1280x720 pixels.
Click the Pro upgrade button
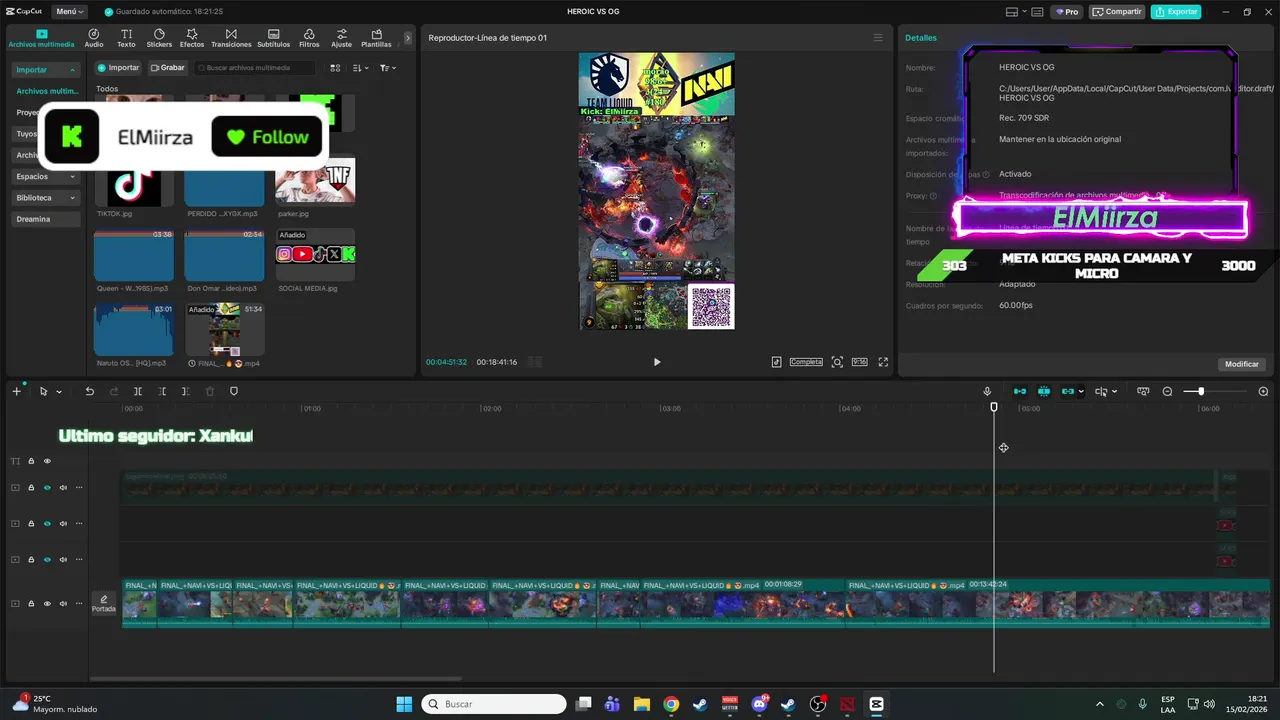(1066, 12)
